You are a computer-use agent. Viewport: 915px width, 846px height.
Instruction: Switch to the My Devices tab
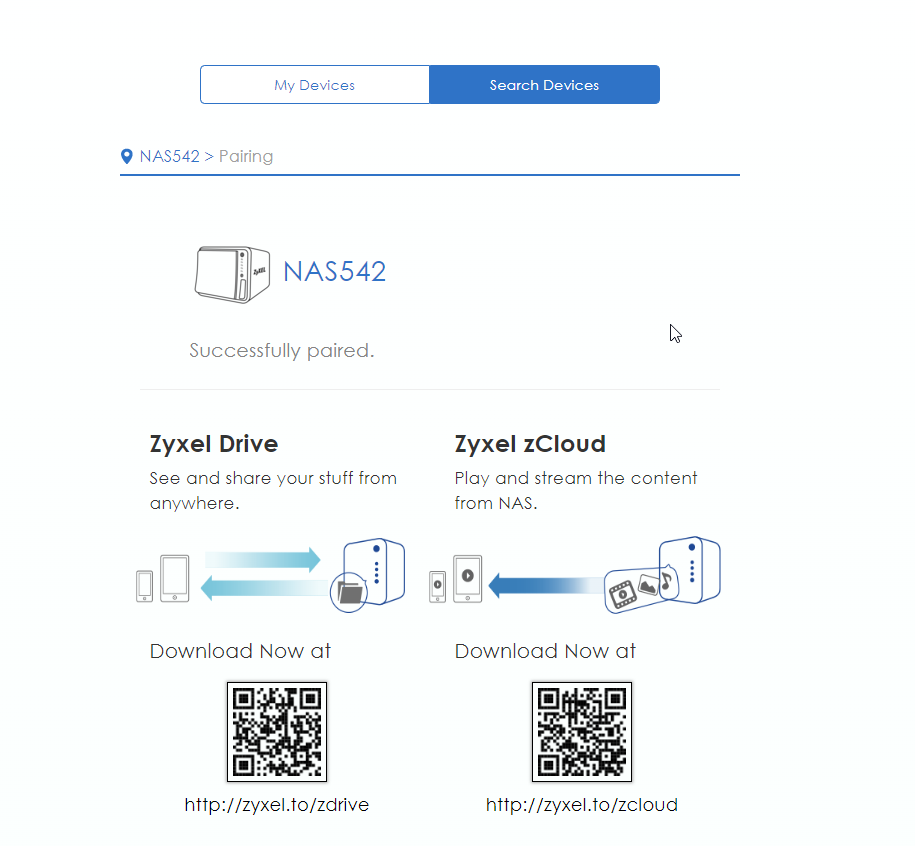pos(315,85)
